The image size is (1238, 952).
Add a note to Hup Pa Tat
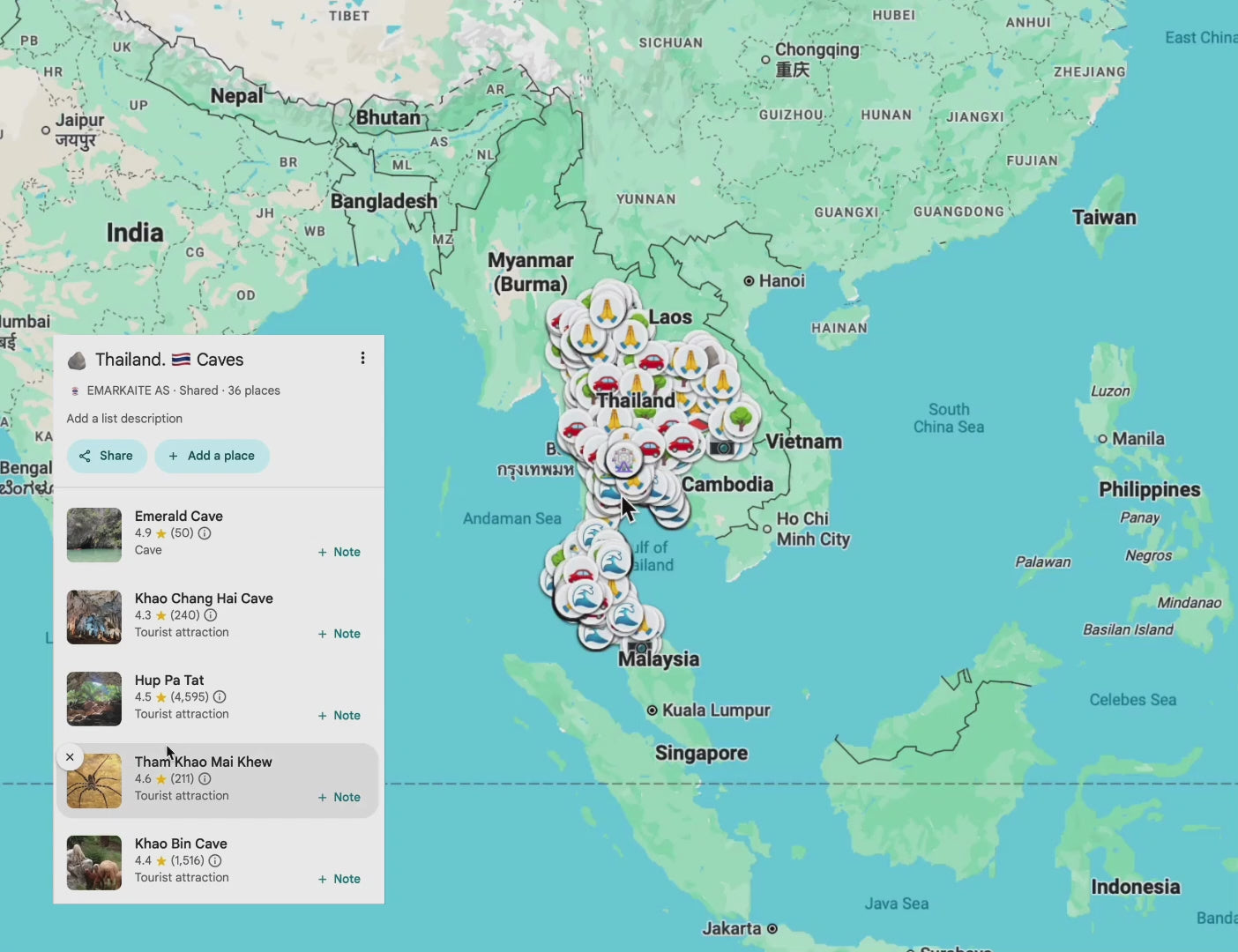click(x=339, y=715)
